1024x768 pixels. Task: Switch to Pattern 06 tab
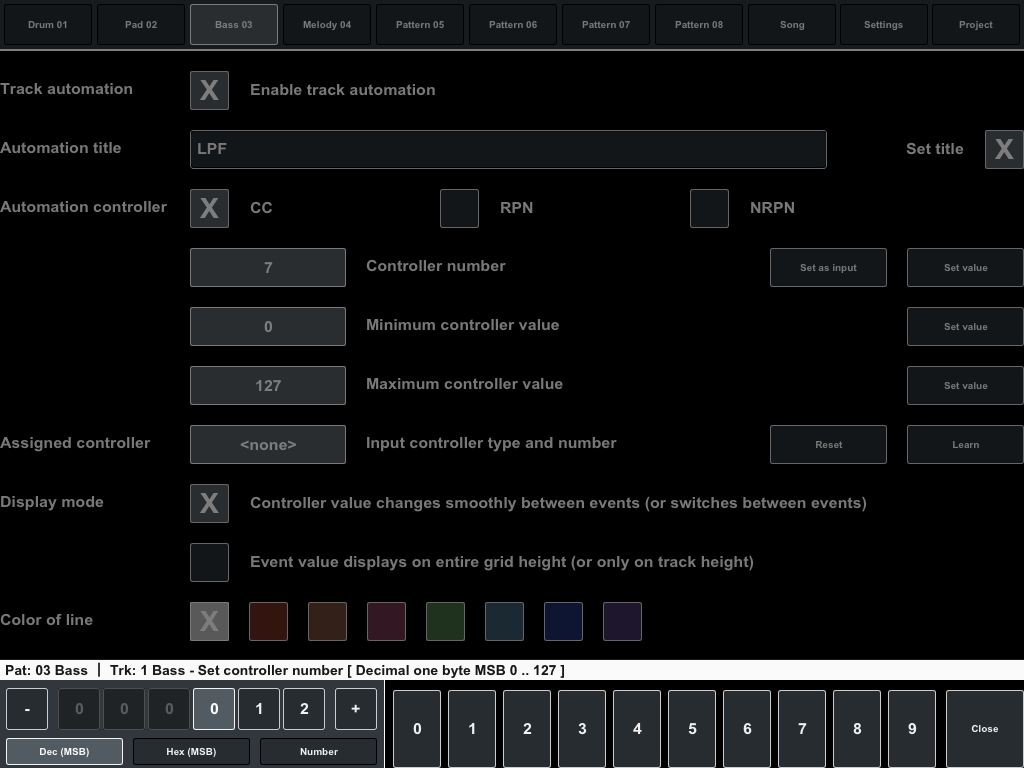[x=513, y=25]
